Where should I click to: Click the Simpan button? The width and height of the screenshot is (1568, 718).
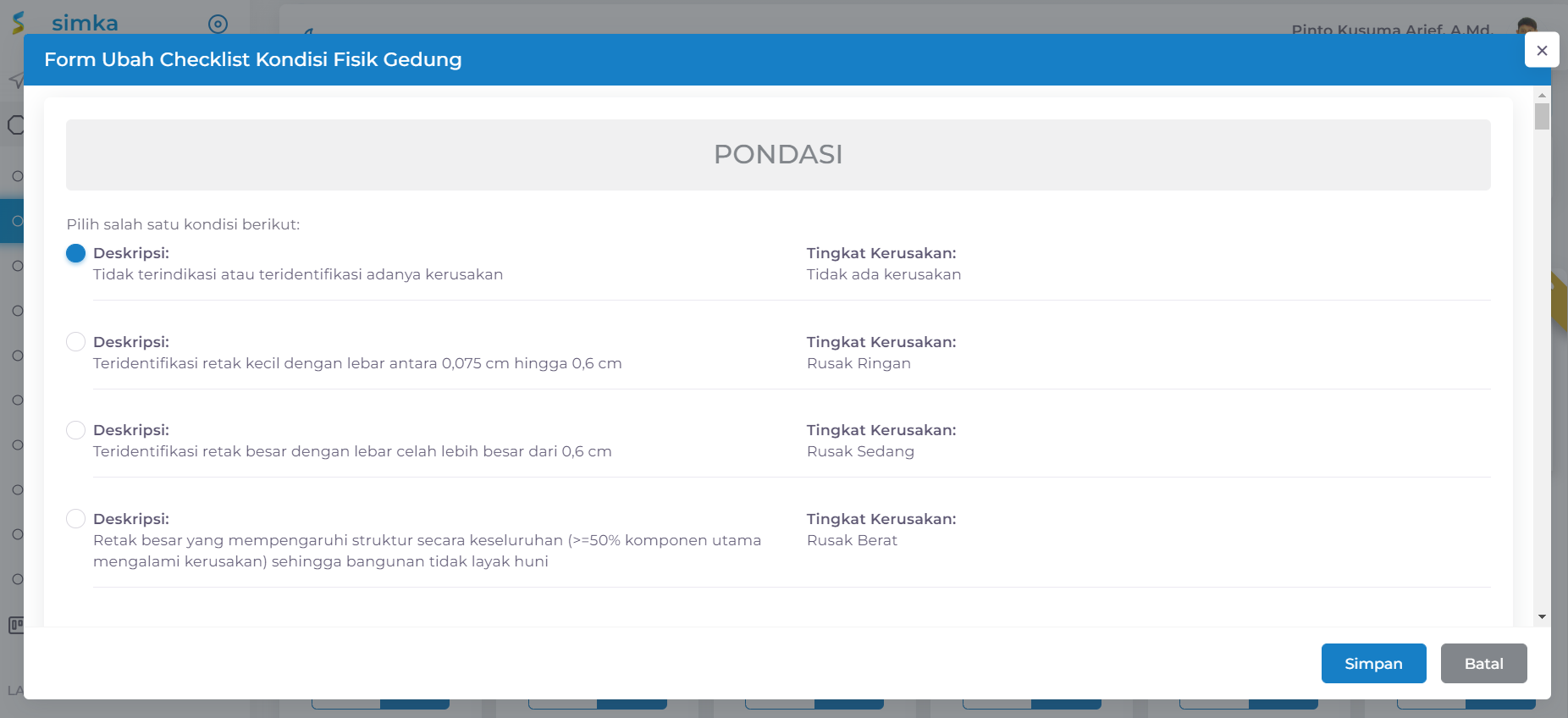pos(1373,664)
